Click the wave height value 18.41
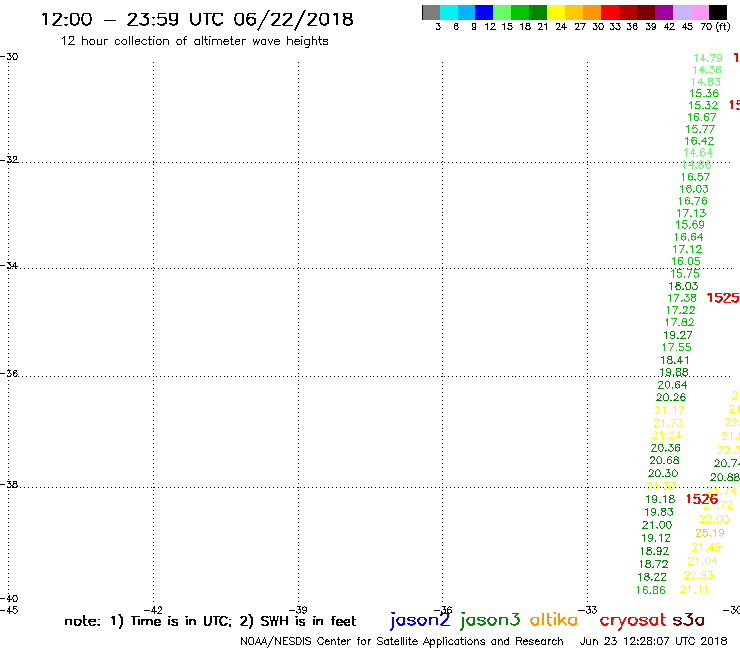The image size is (740, 650). click(x=675, y=360)
